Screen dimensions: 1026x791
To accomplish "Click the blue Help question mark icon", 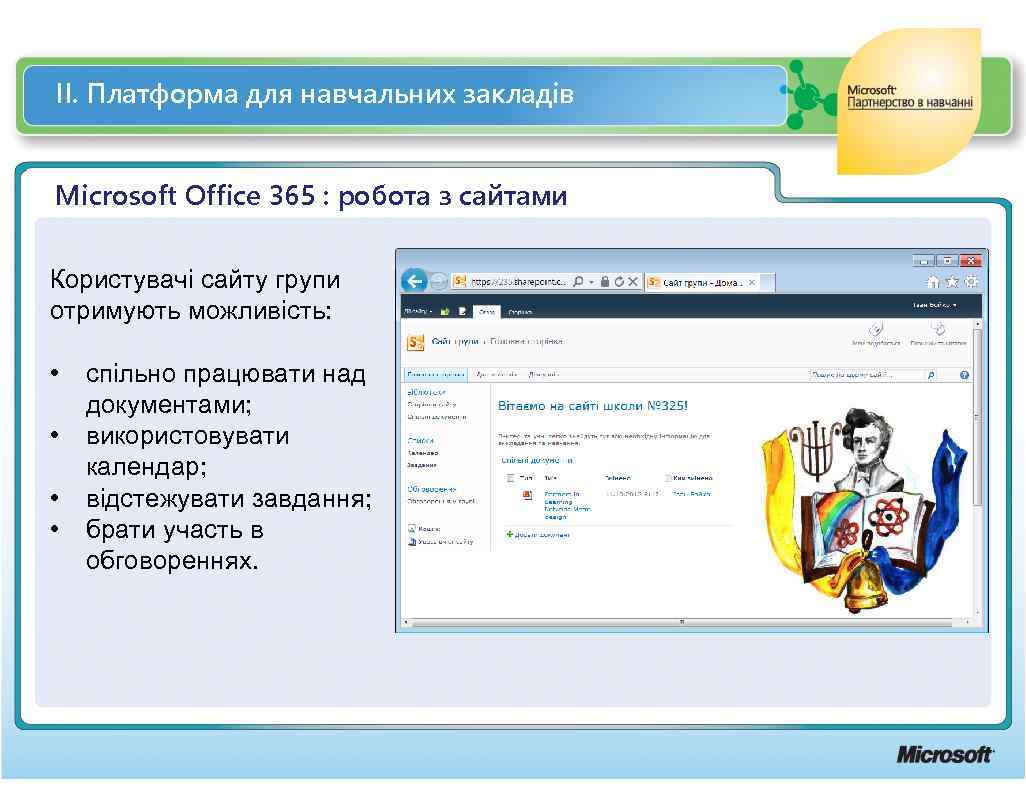I will coord(964,375).
